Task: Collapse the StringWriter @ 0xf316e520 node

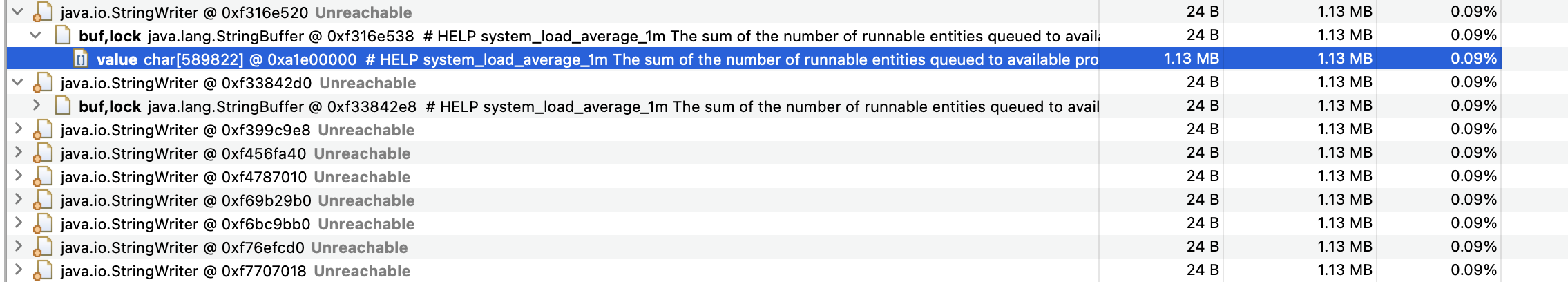Action: point(18,12)
